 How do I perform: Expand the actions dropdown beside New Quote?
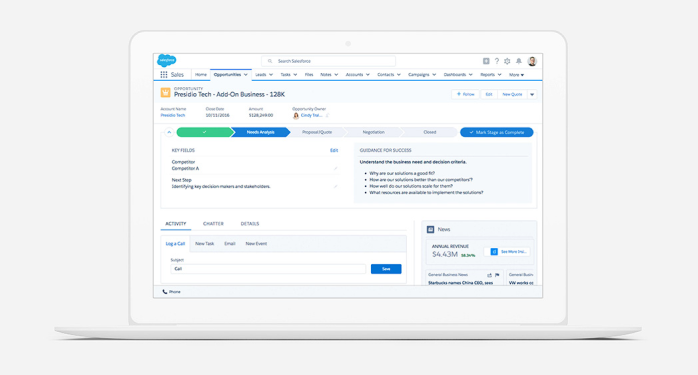pos(532,94)
